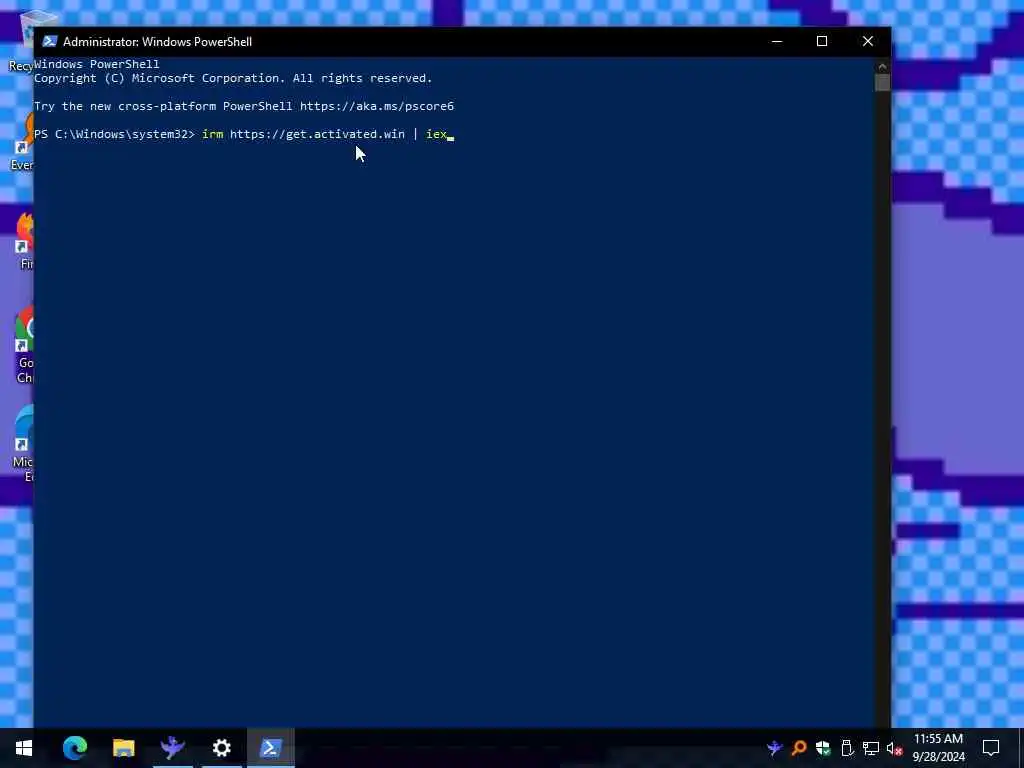Open Windows Security tray icon
This screenshot has height=768, width=1024.
(823, 748)
